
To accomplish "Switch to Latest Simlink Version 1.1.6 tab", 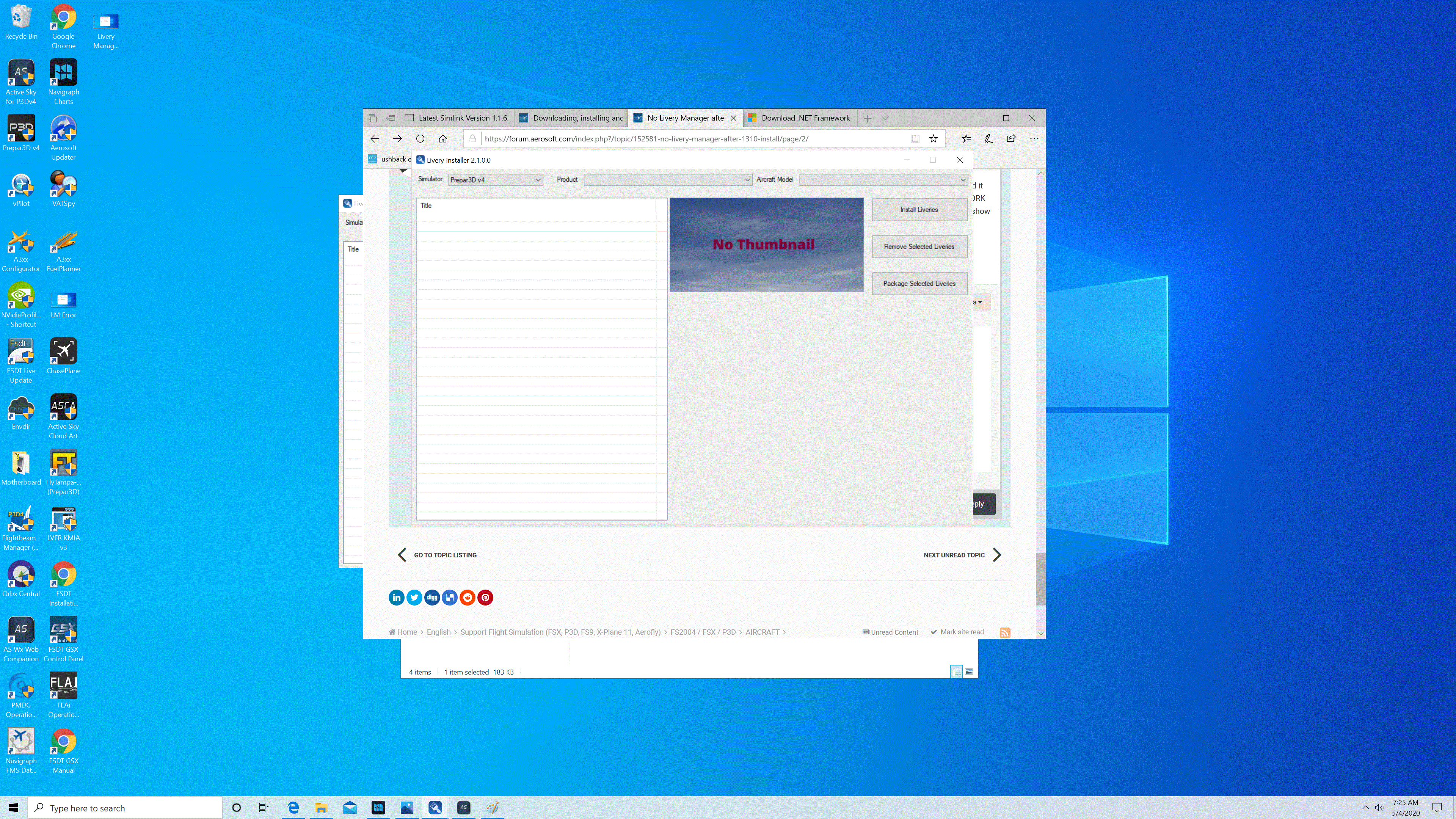I will (457, 118).
